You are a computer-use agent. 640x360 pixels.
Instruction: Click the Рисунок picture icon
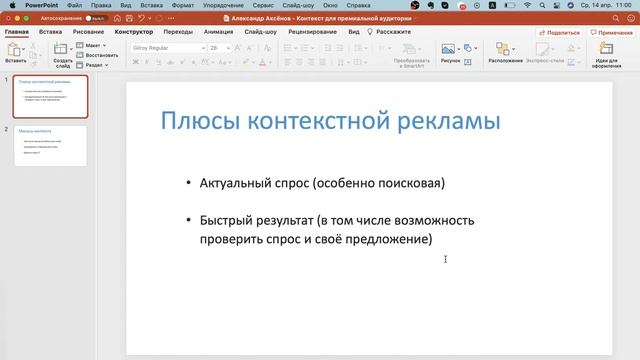[x=448, y=49]
